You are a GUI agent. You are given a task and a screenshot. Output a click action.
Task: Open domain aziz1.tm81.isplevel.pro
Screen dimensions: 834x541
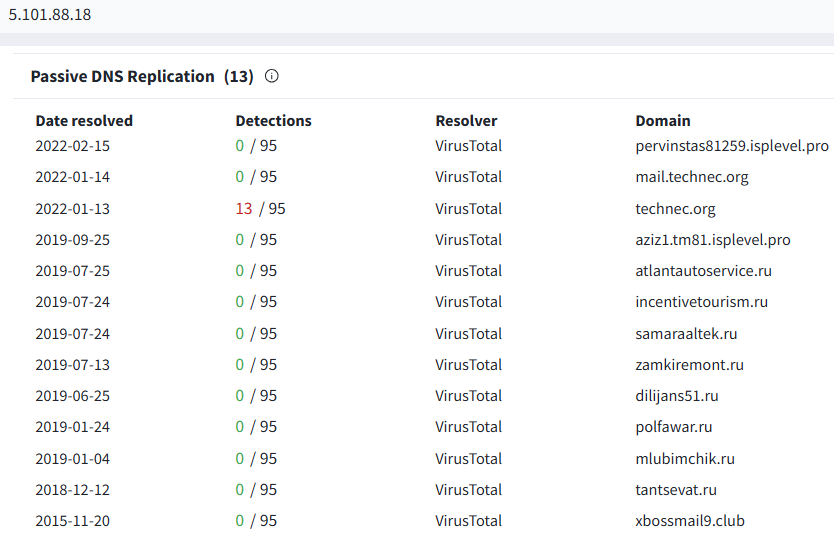point(713,240)
